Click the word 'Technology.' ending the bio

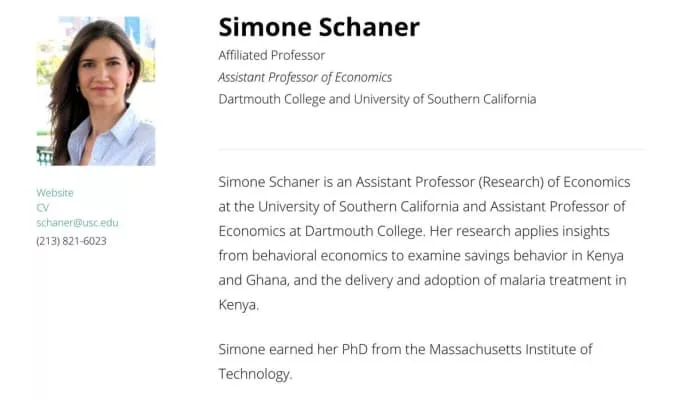pos(255,374)
